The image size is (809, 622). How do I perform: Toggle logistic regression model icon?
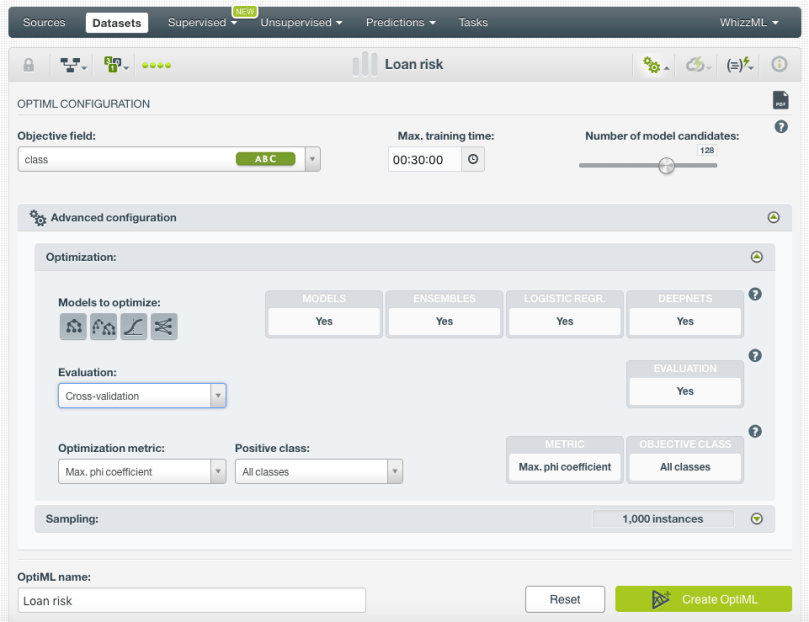click(x=134, y=326)
